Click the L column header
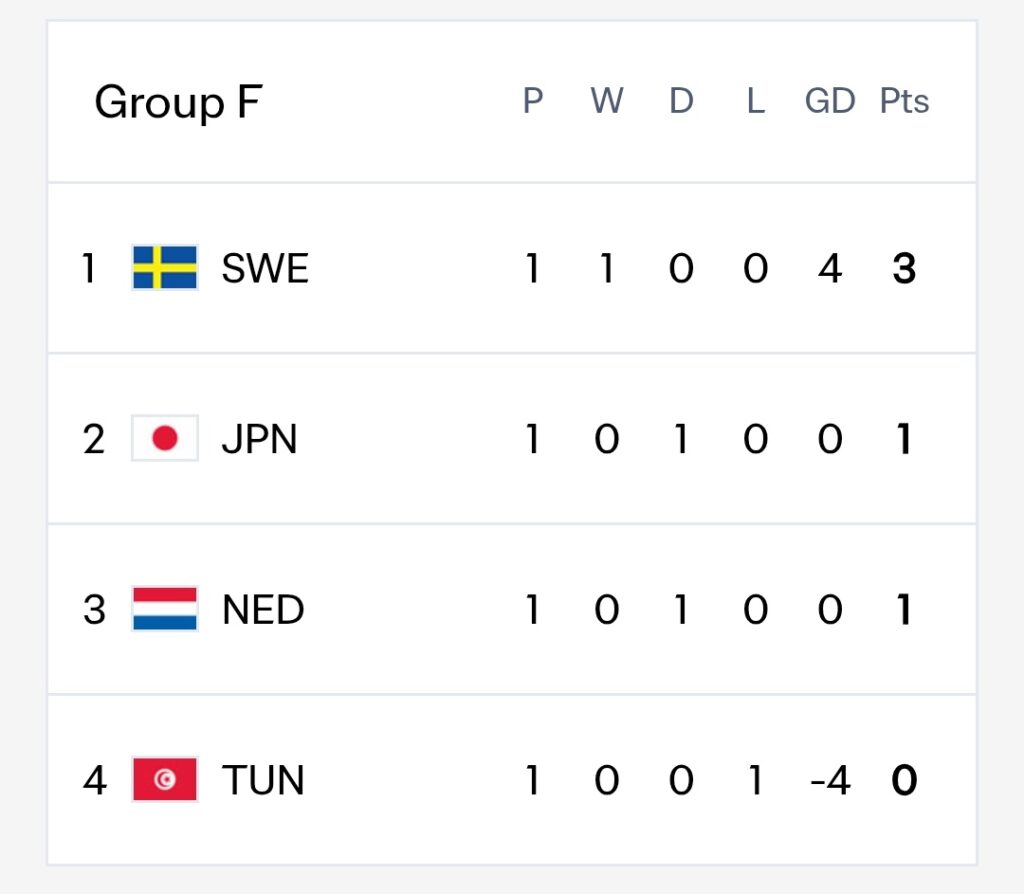The width and height of the screenshot is (1024, 894). [756, 101]
